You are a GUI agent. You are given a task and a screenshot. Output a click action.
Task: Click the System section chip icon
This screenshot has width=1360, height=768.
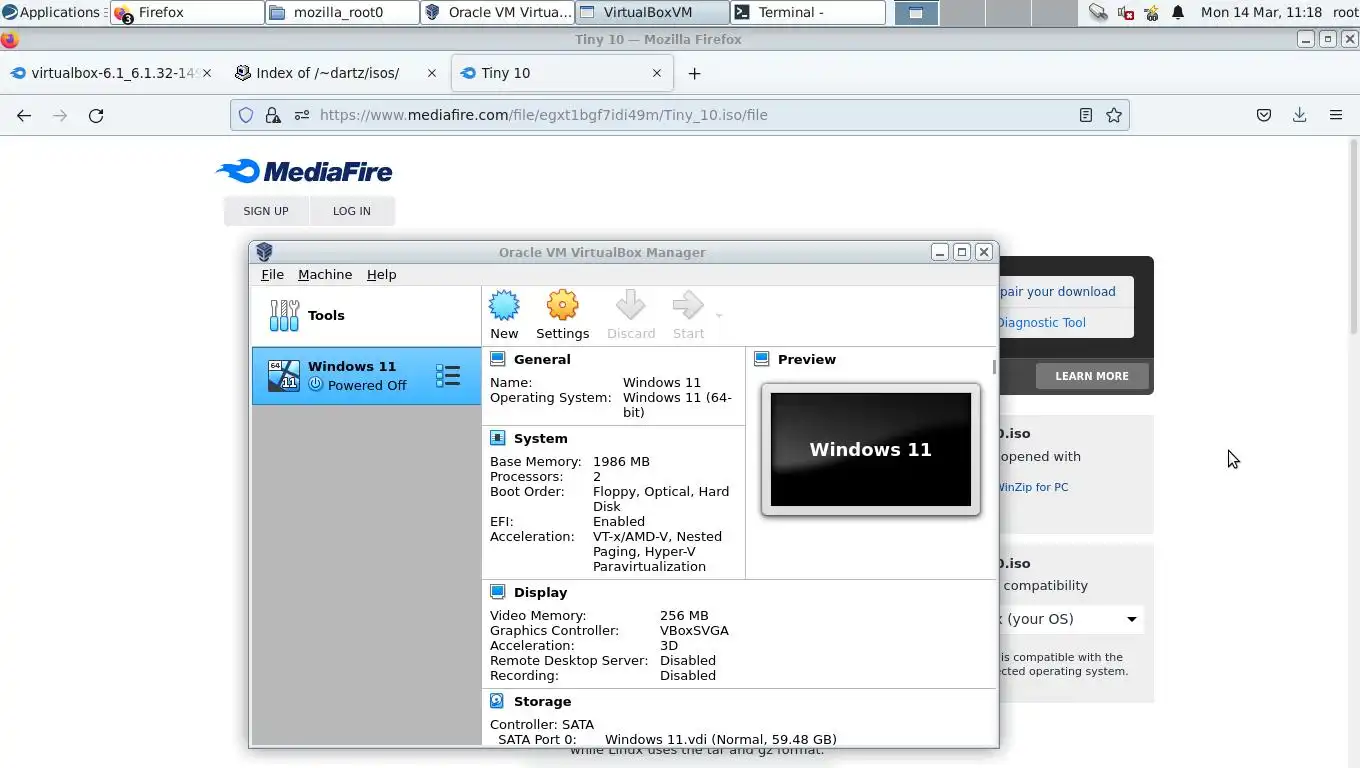[497, 438]
